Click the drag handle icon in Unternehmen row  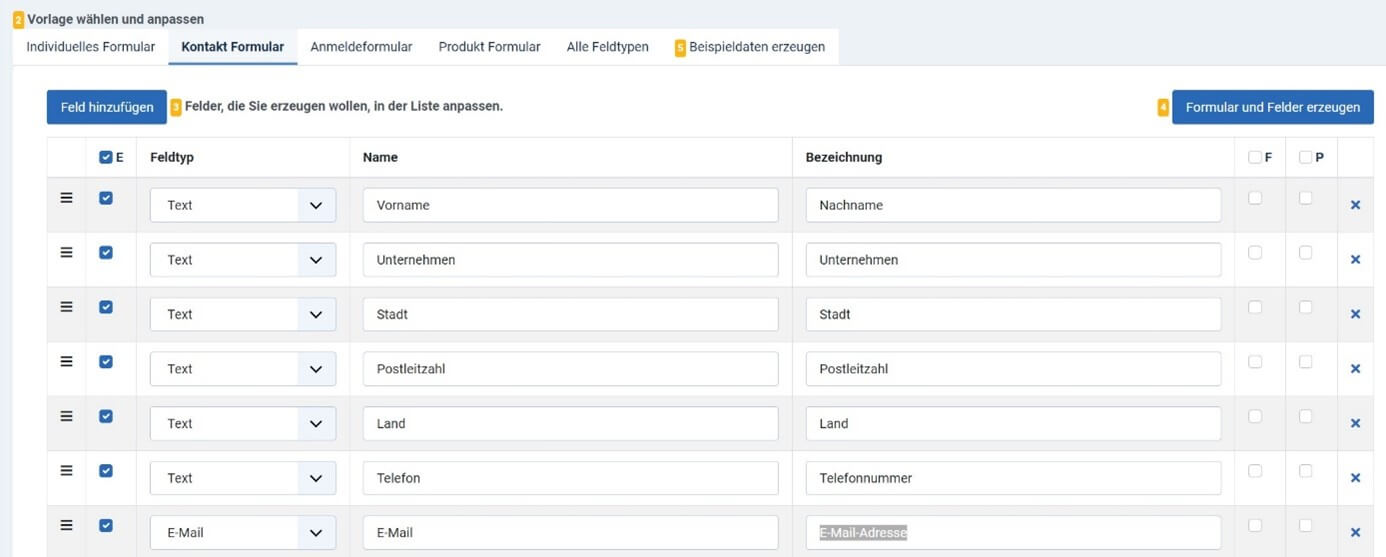pos(67,253)
